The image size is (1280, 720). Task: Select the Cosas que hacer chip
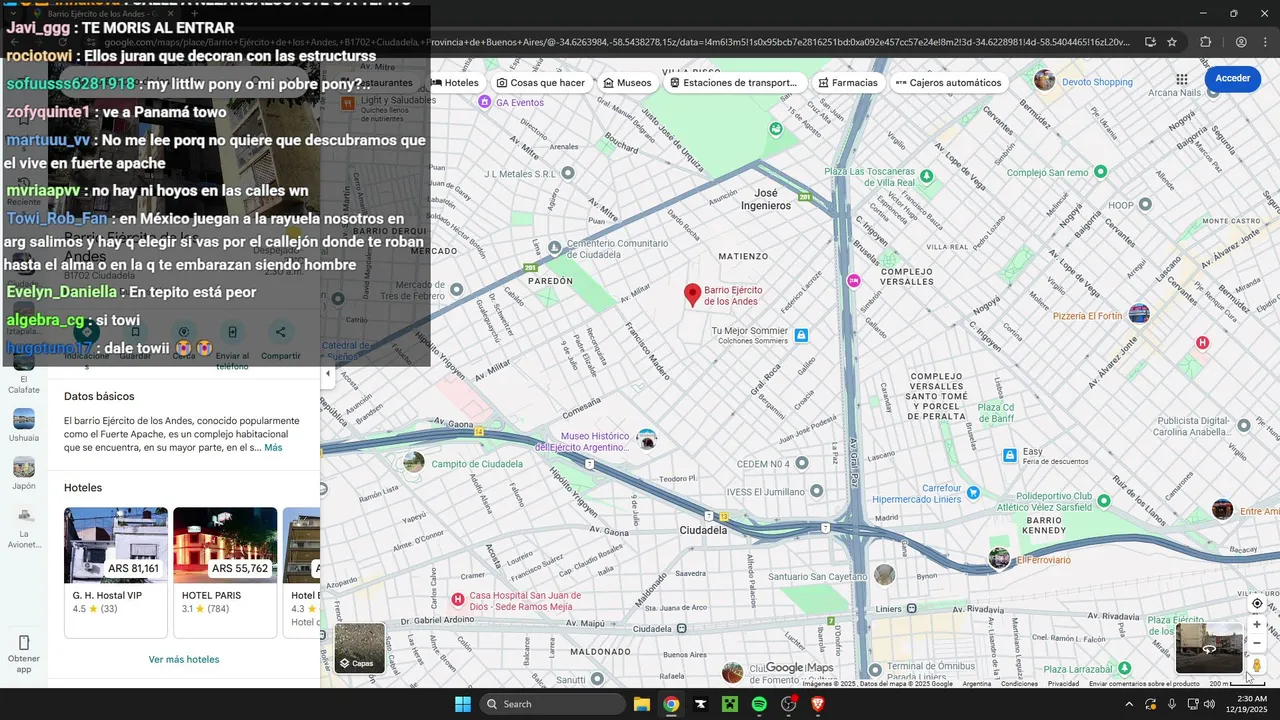click(541, 83)
